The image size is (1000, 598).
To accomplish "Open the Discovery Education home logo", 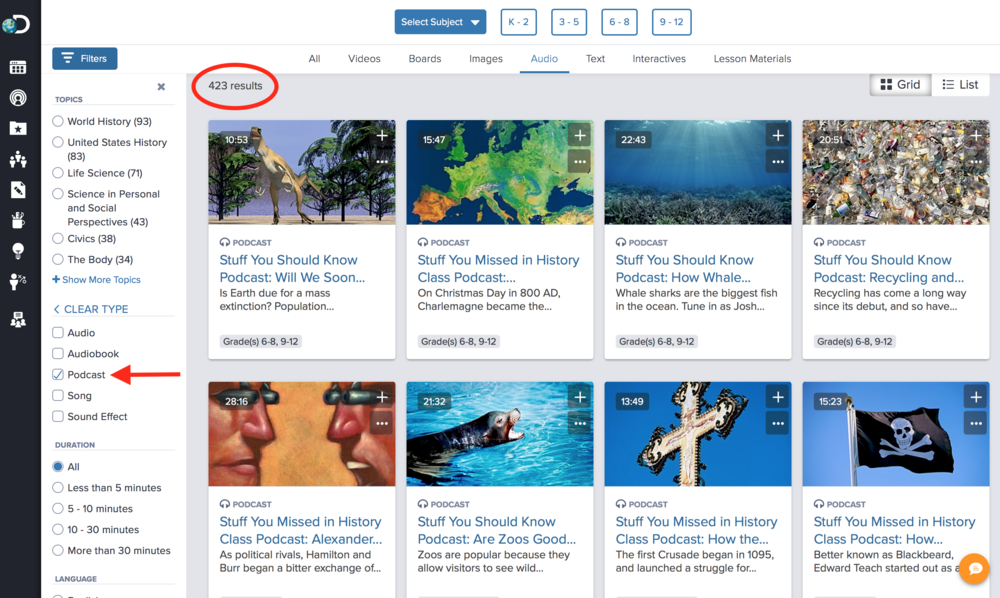I will pyautogui.click(x=16, y=25).
